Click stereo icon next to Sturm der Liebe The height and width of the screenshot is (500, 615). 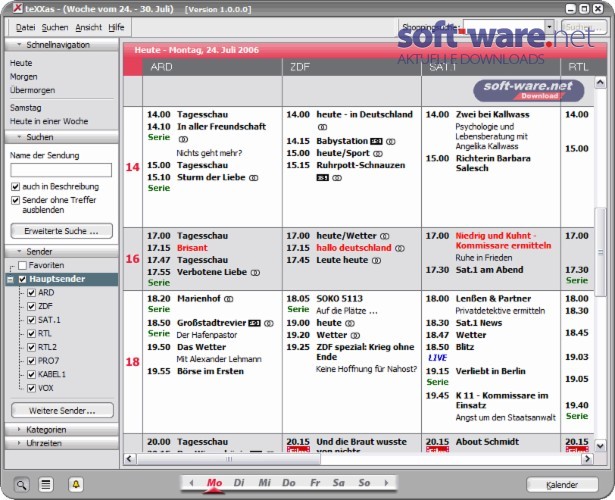pyautogui.click(x=254, y=178)
